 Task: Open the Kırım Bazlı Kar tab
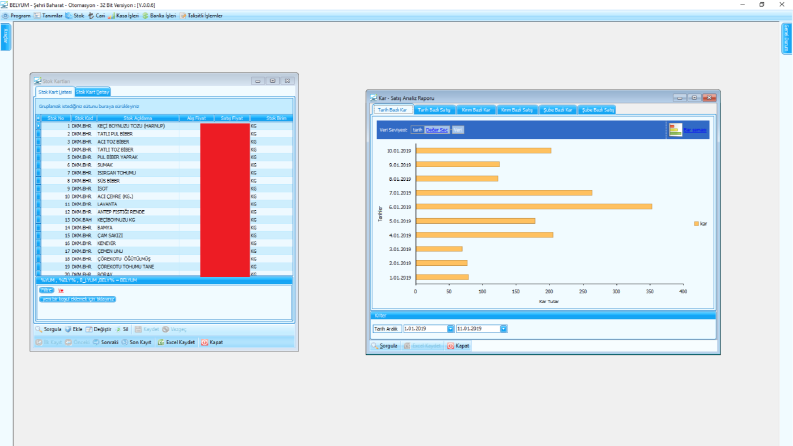coord(475,110)
